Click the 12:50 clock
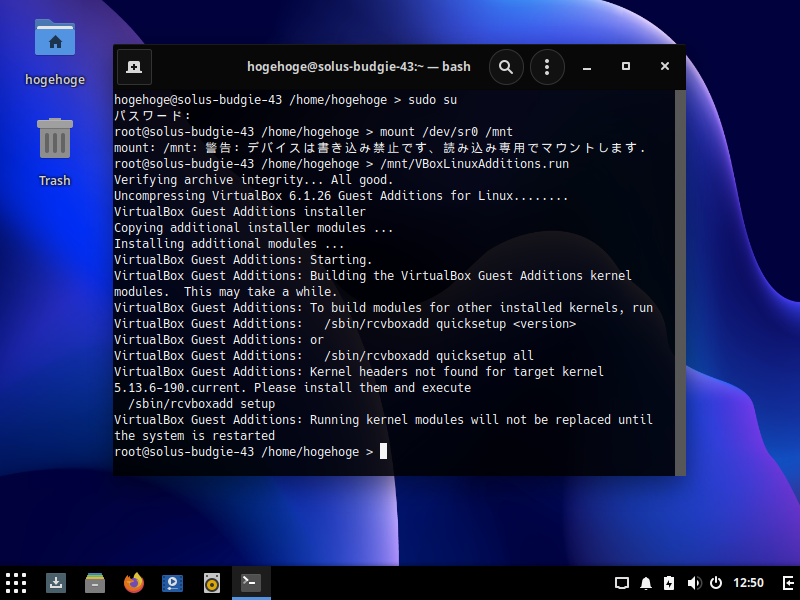Viewport: 800px width, 600px height. (748, 583)
